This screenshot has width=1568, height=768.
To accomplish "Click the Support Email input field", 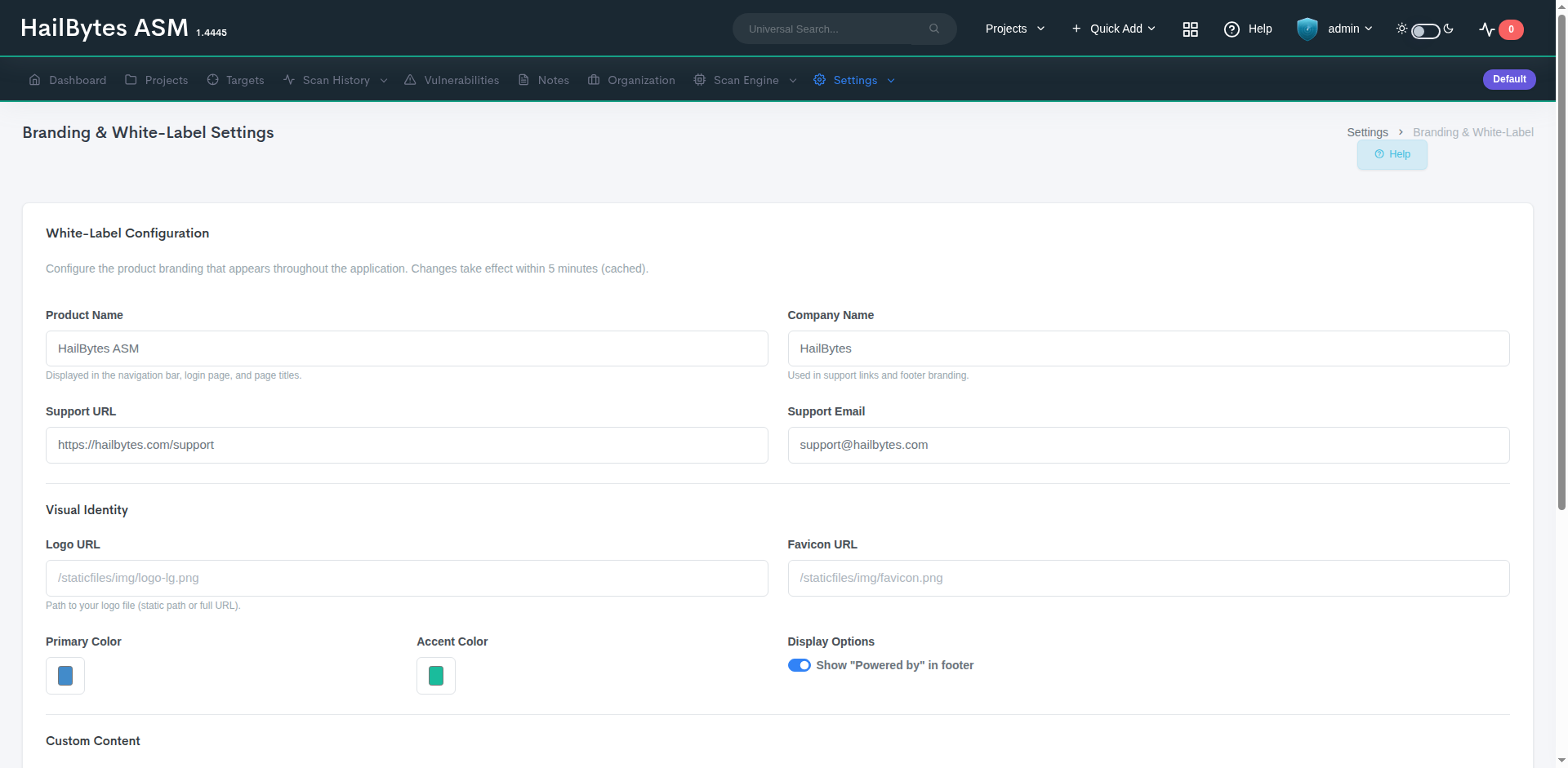I will pos(1148,445).
